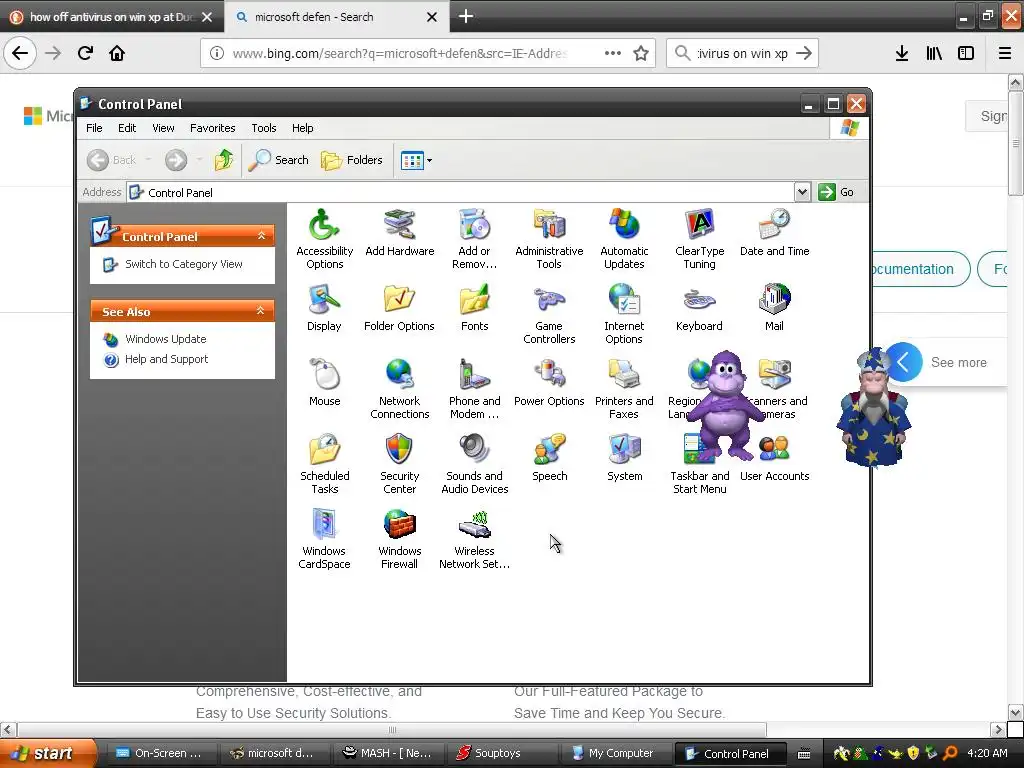Open a new Firefox tab
The height and width of the screenshot is (768, 1024).
pos(466,16)
